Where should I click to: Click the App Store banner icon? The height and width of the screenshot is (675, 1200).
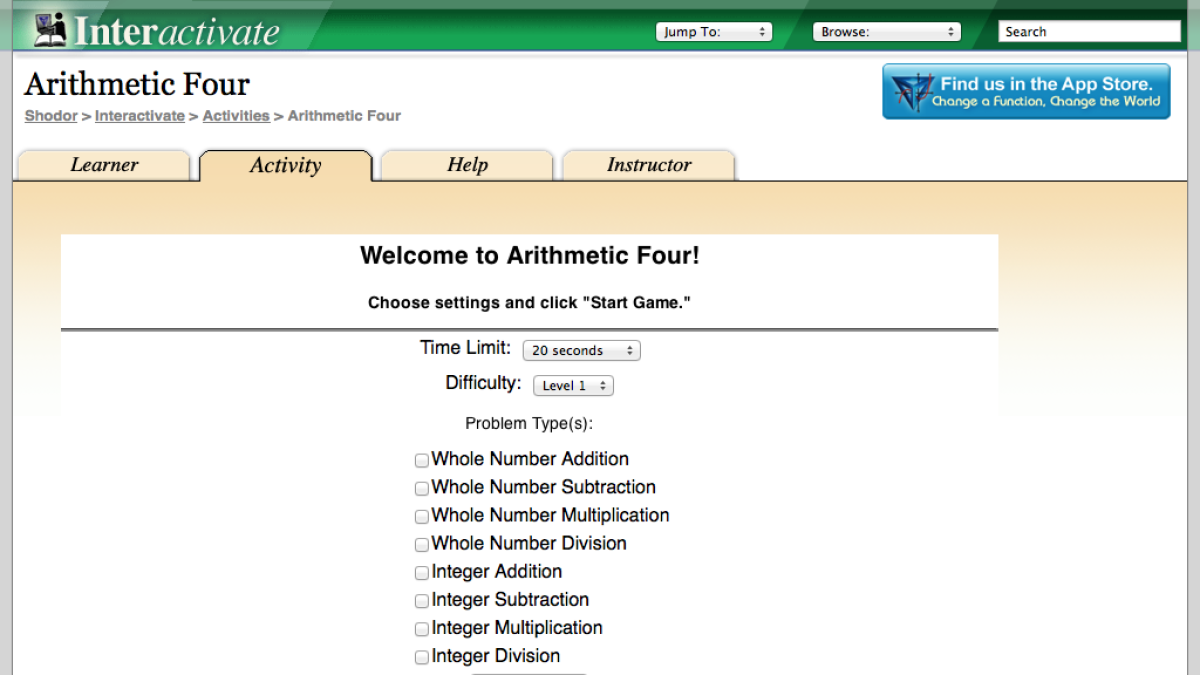pyautogui.click(x=913, y=91)
